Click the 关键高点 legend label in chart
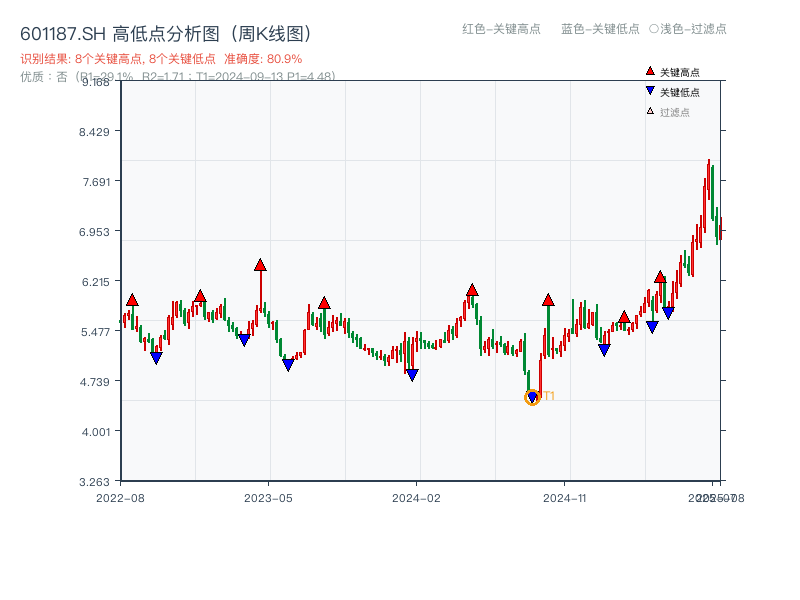 [x=680, y=72]
